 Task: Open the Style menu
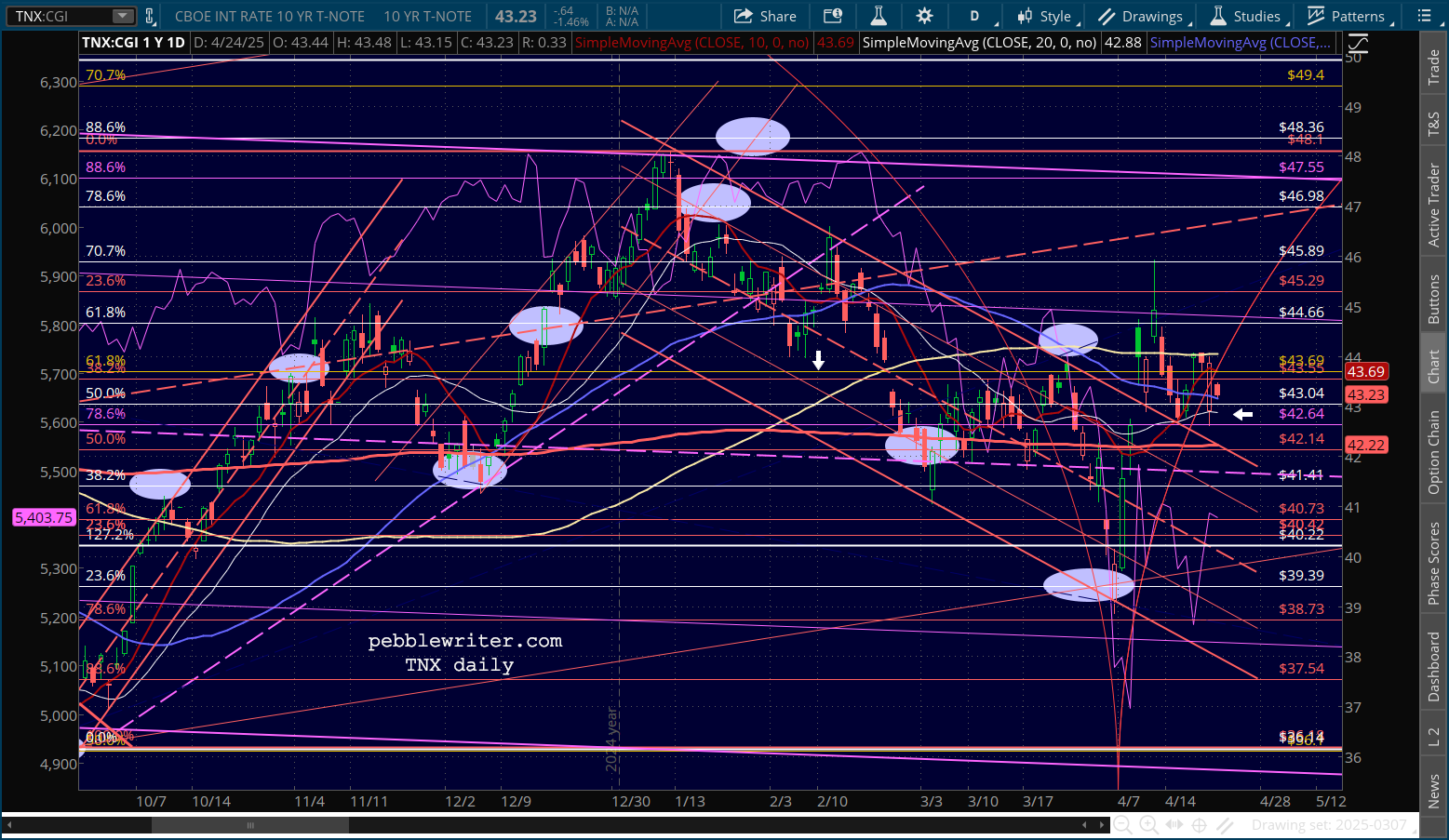tap(1049, 16)
